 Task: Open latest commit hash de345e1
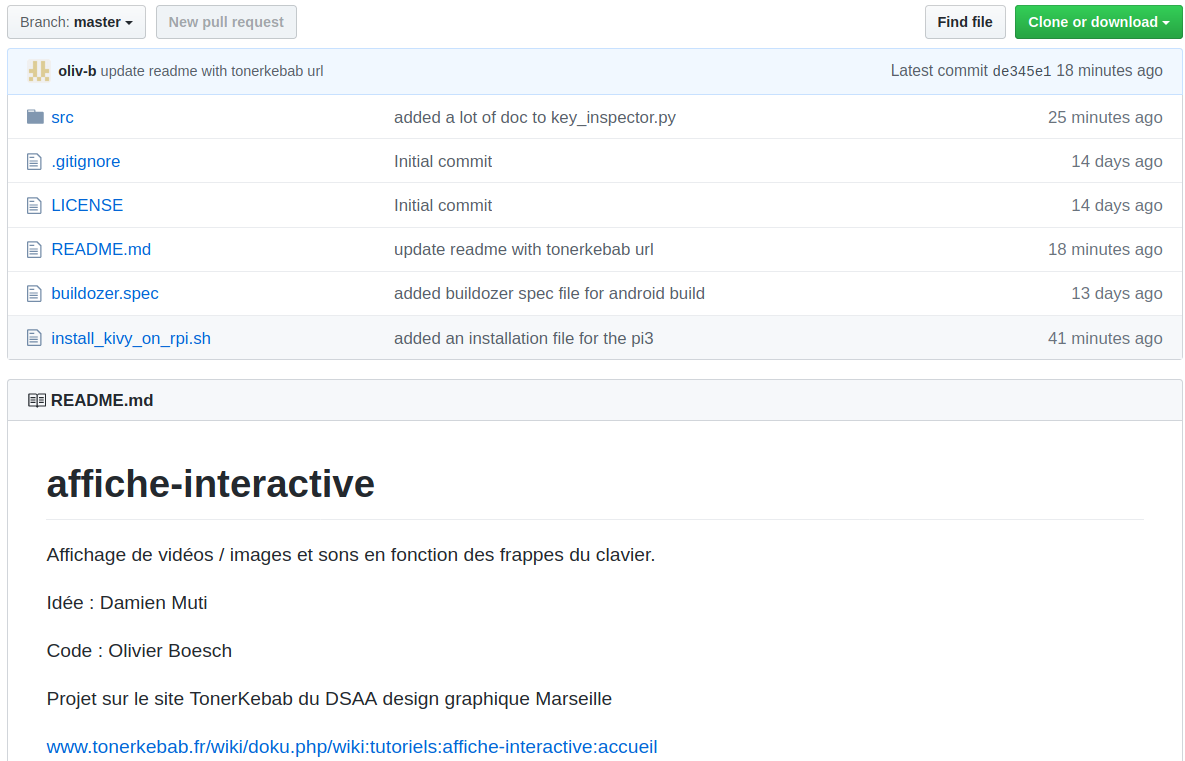(x=1021, y=71)
